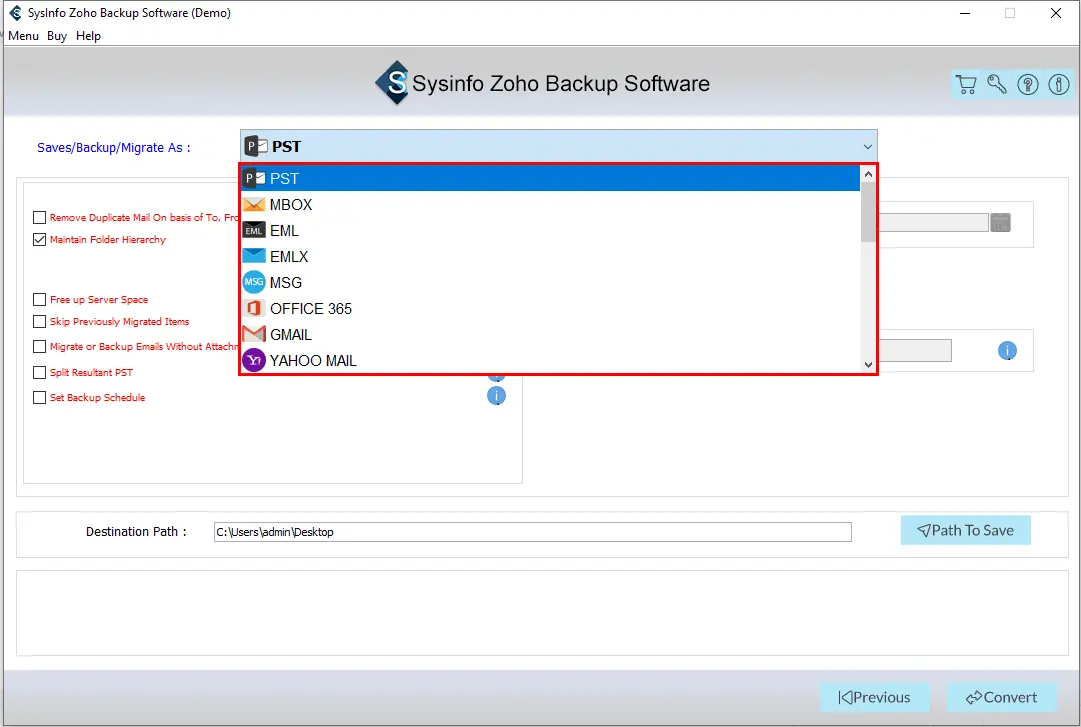Image resolution: width=1081 pixels, height=727 pixels.
Task: Click the Destination Path label
Action: pos(136,531)
